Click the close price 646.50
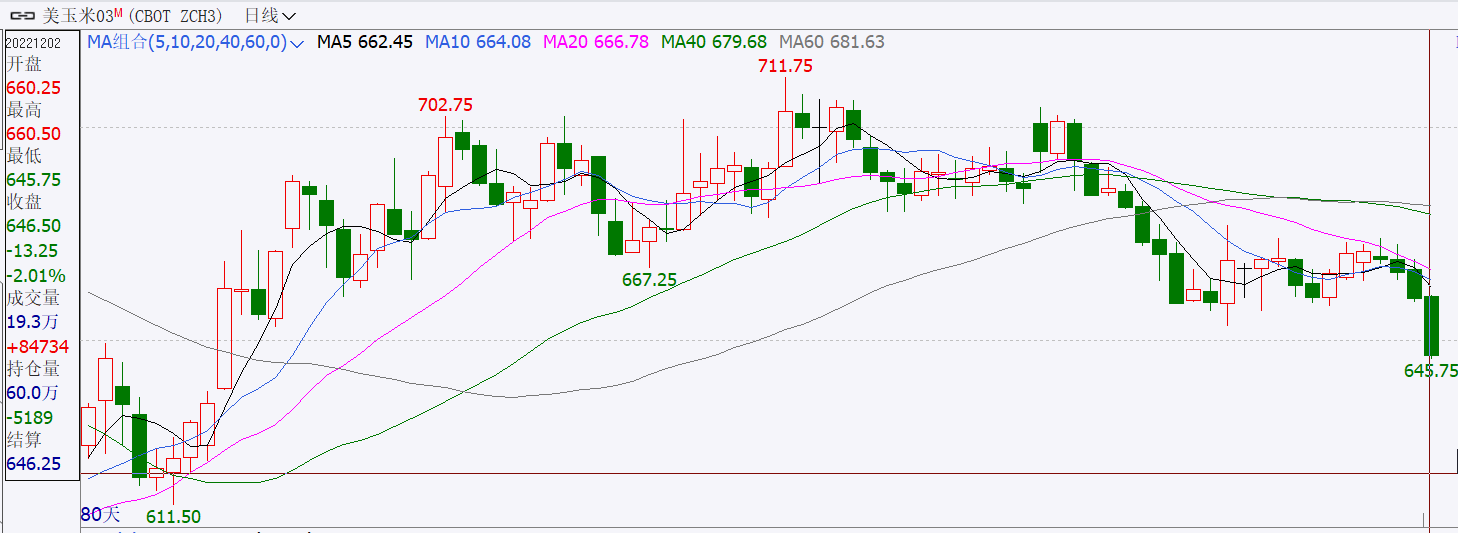The width and height of the screenshot is (1458, 533). 34,227
